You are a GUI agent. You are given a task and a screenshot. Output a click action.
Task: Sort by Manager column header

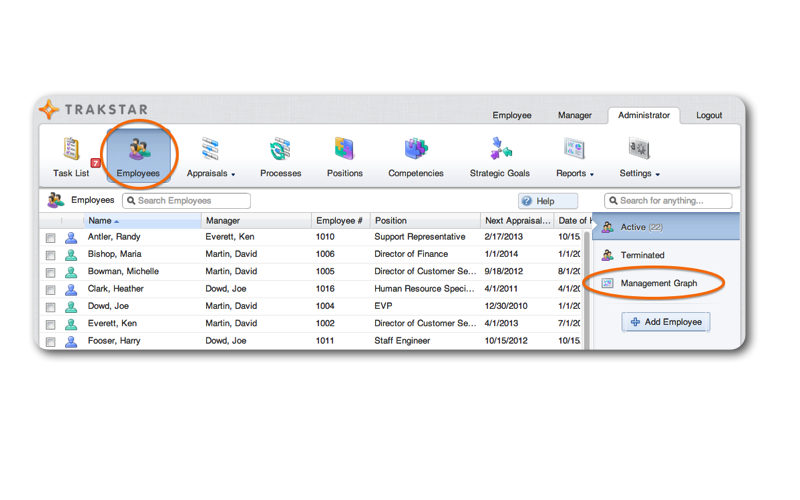point(257,220)
